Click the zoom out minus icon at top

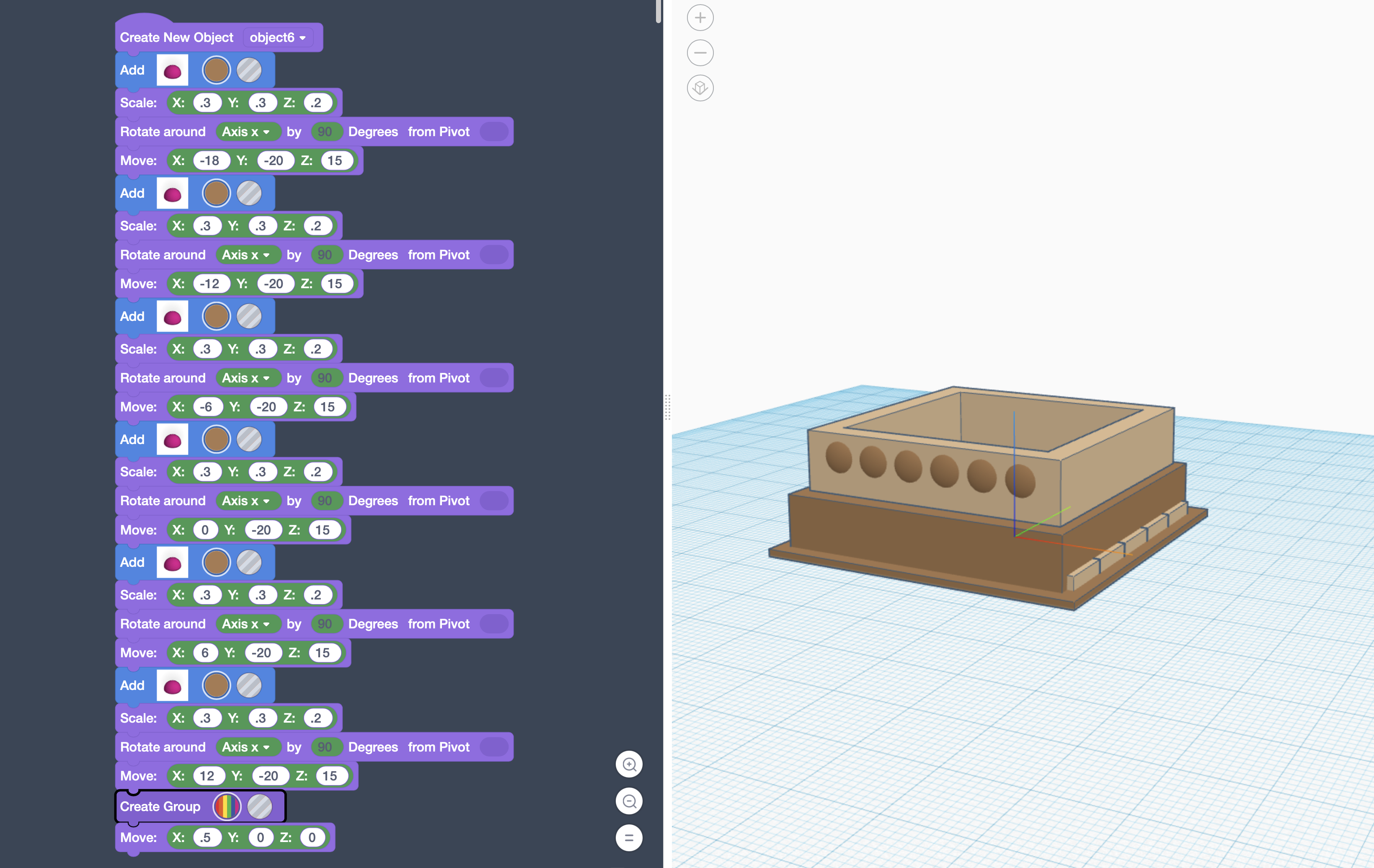tap(700, 52)
